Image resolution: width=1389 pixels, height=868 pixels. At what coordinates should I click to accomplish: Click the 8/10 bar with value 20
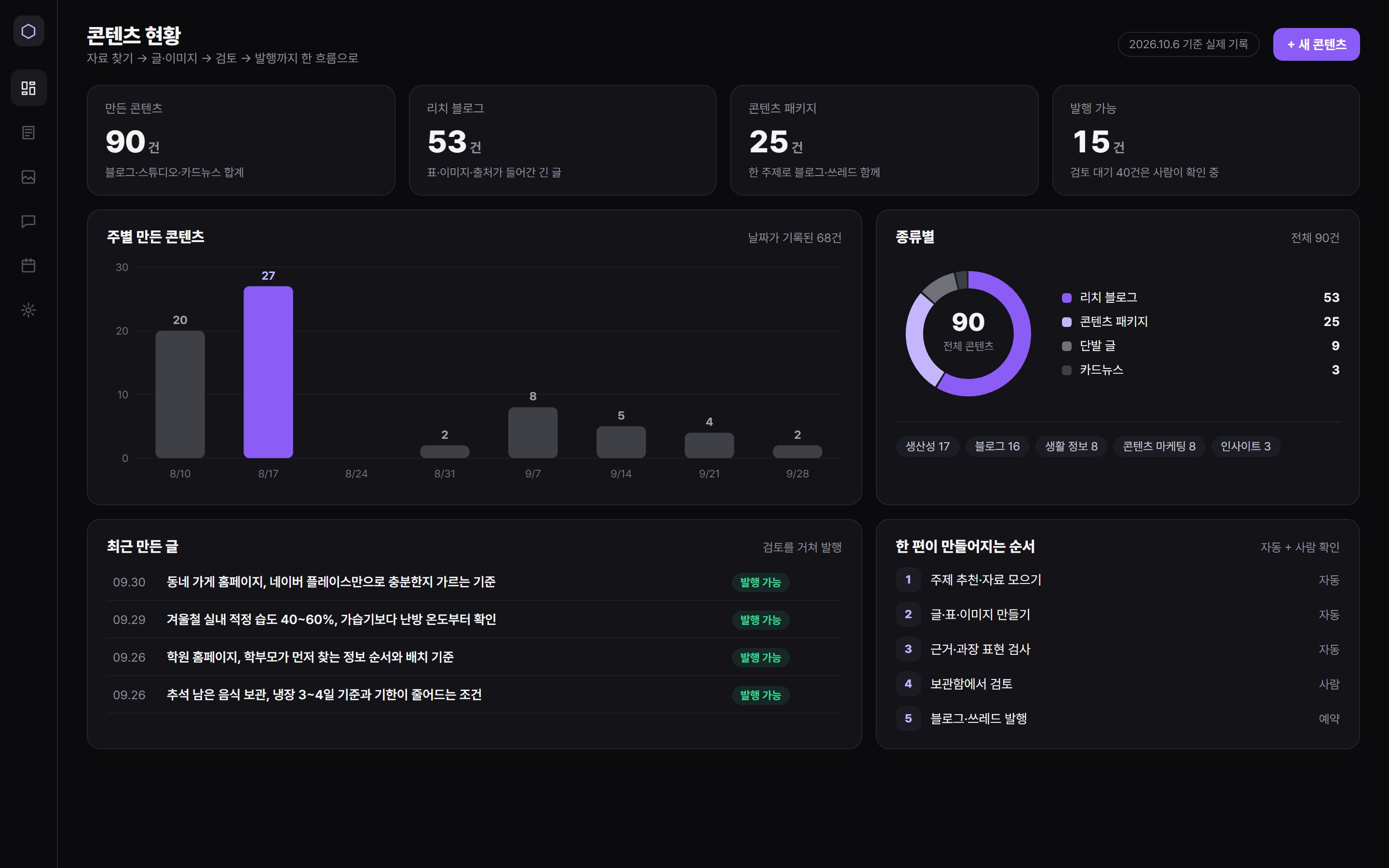(x=180, y=394)
